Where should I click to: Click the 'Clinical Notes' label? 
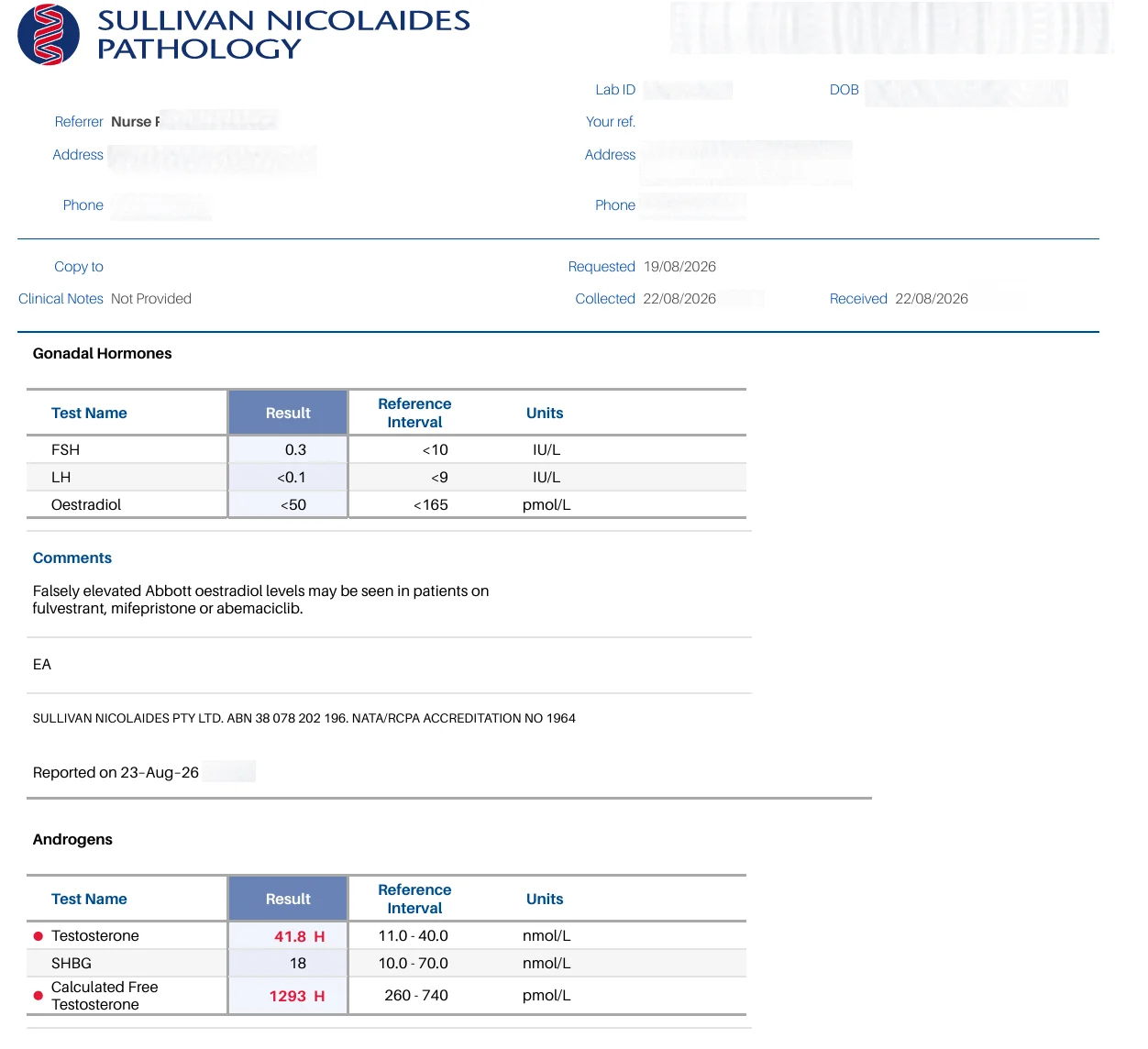click(61, 299)
